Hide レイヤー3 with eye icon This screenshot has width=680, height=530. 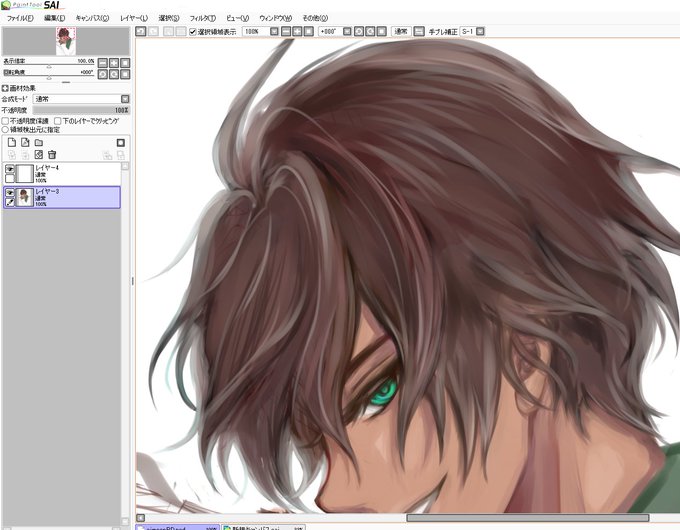pyautogui.click(x=10, y=192)
